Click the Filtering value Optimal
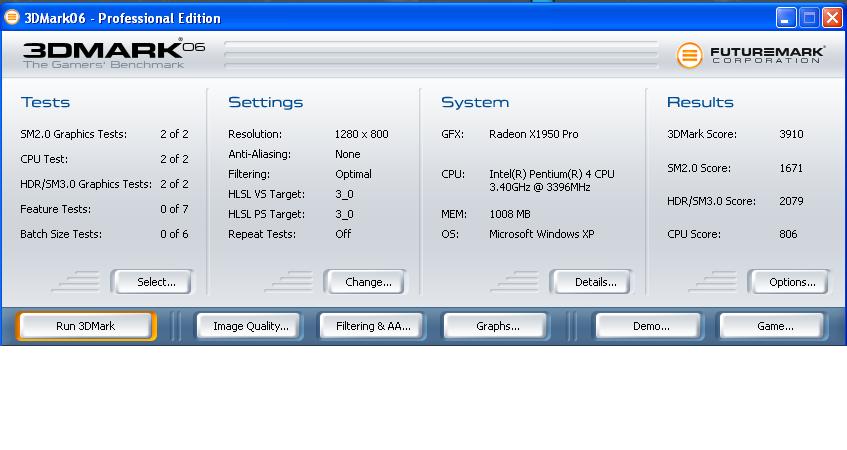The image size is (847, 450). (x=353, y=174)
